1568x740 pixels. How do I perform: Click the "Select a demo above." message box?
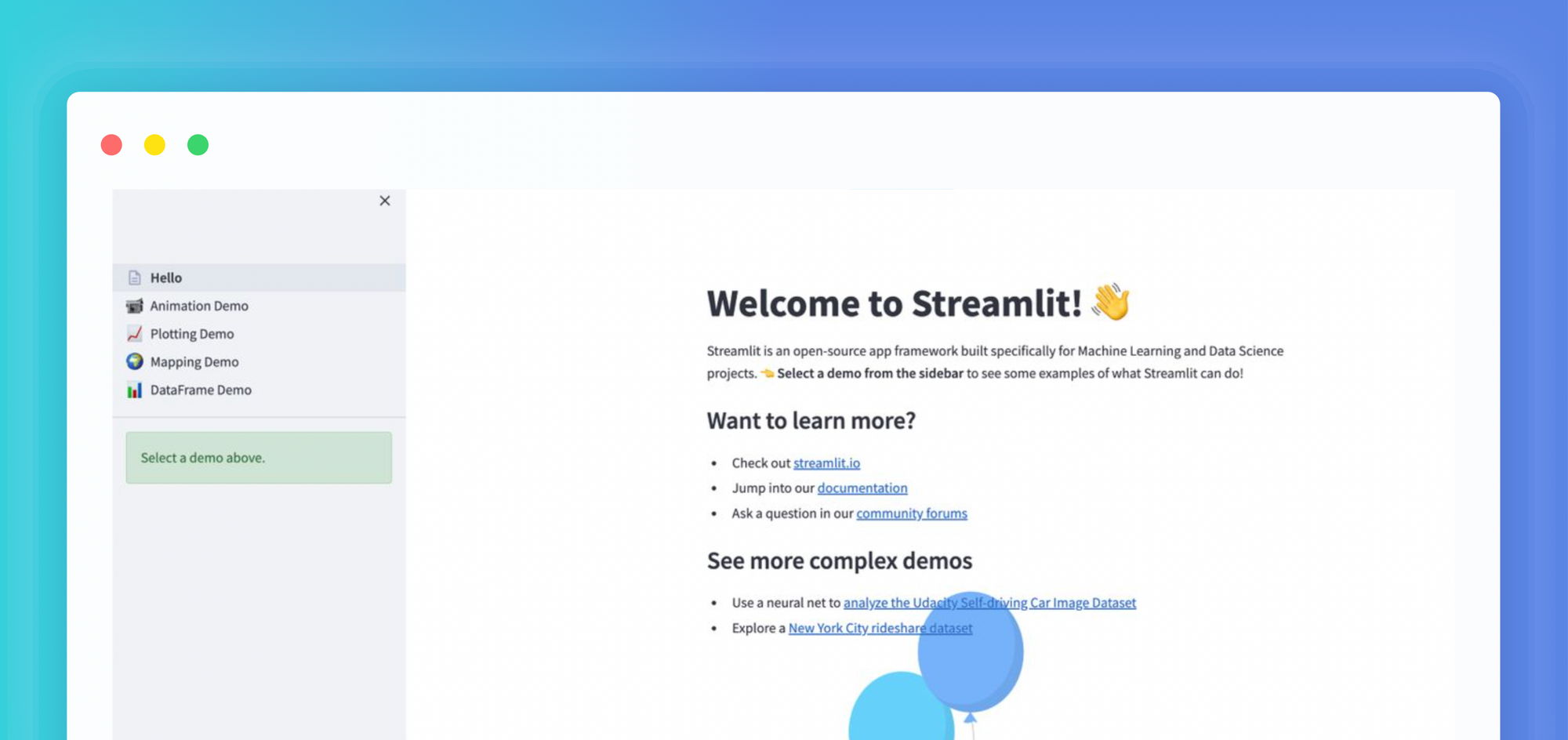[x=259, y=458]
